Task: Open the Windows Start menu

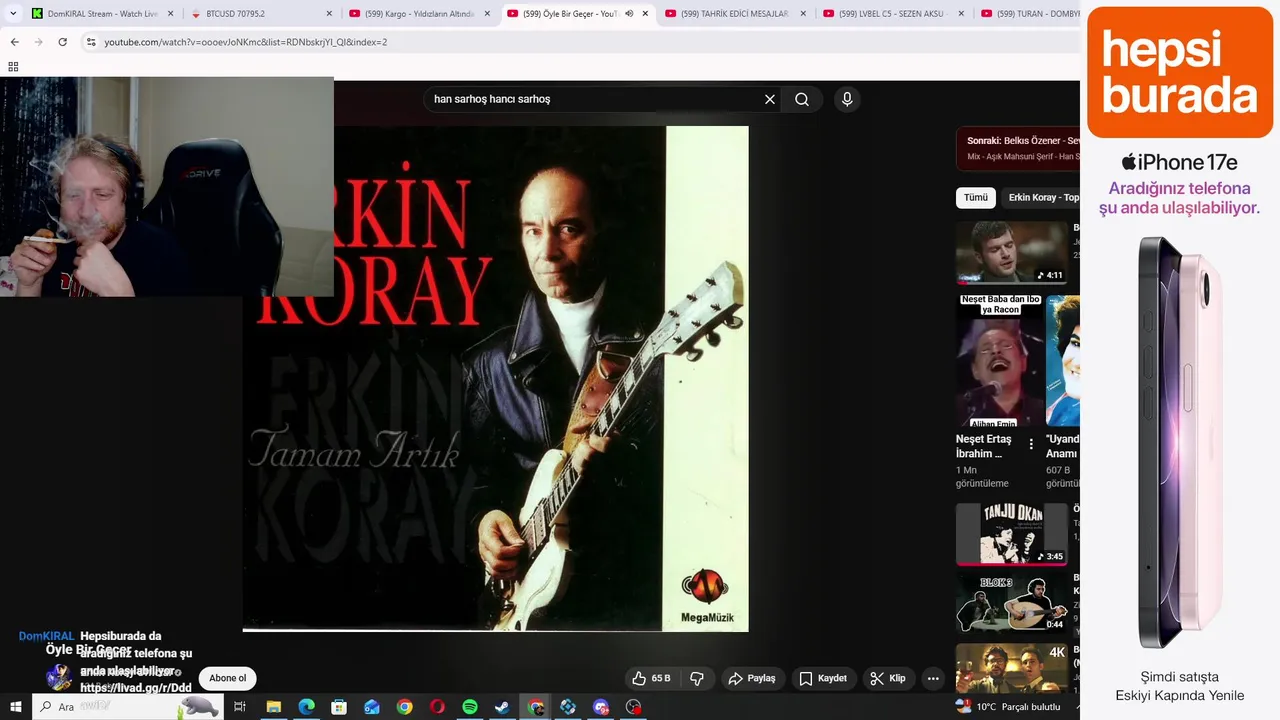Action: (15, 707)
